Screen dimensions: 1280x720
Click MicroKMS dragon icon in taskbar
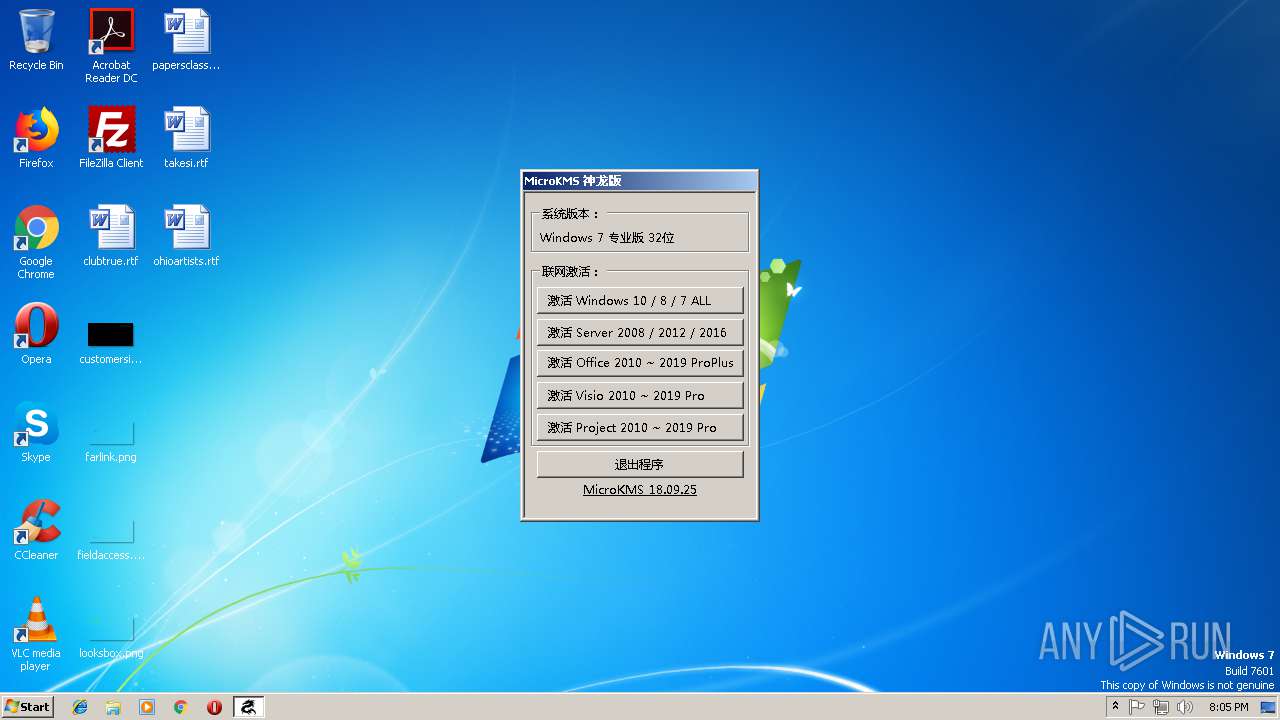[x=248, y=707]
